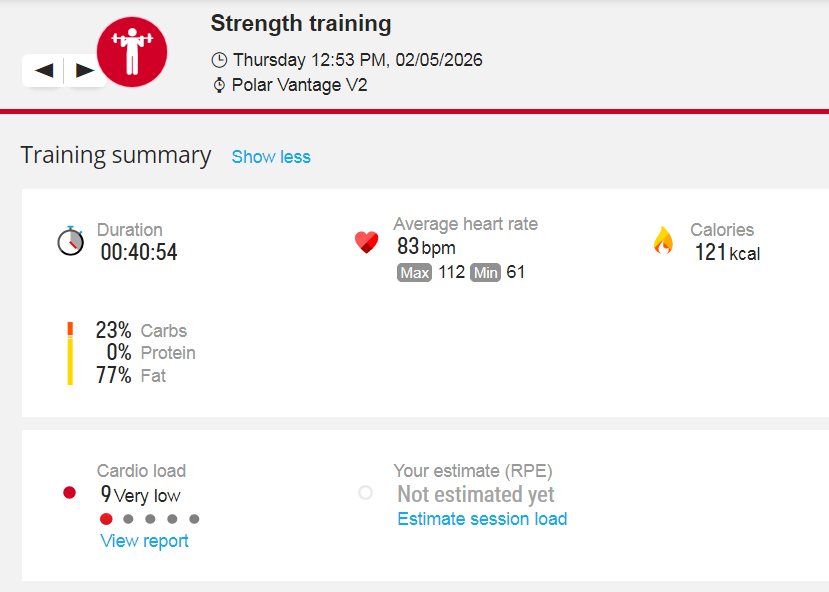Click the stopwatch duration icon
Screen dimensions: 829x592
point(70,241)
